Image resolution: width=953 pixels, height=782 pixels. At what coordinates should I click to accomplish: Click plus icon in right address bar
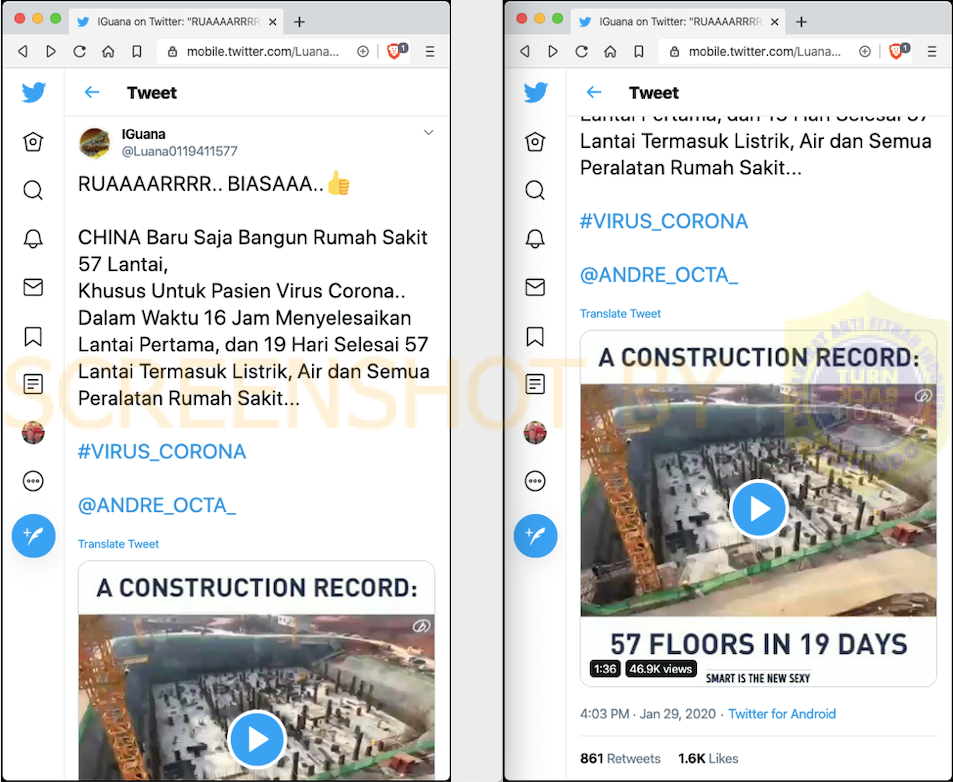pyautogui.click(x=865, y=52)
